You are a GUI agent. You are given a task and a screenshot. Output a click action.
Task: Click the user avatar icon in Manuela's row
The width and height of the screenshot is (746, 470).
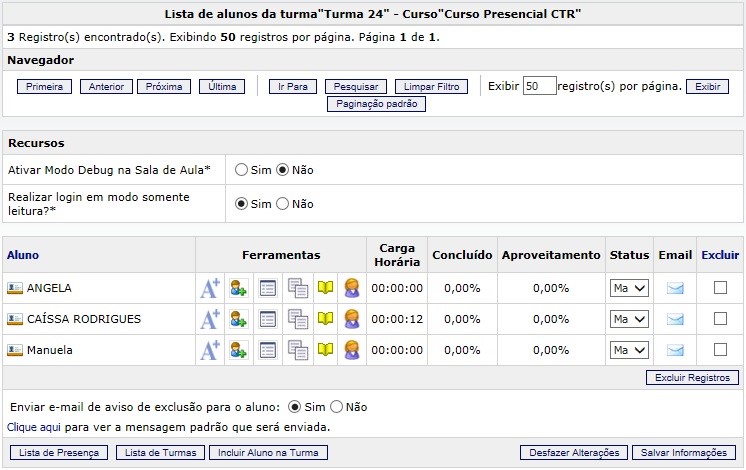coord(352,351)
